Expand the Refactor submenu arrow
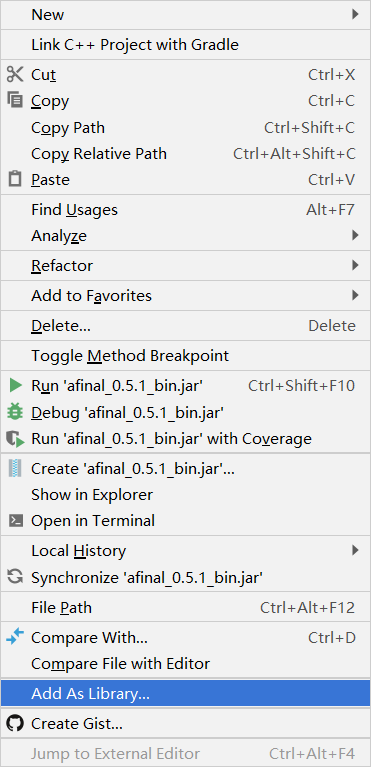This screenshot has height=767, width=371. coord(355,266)
